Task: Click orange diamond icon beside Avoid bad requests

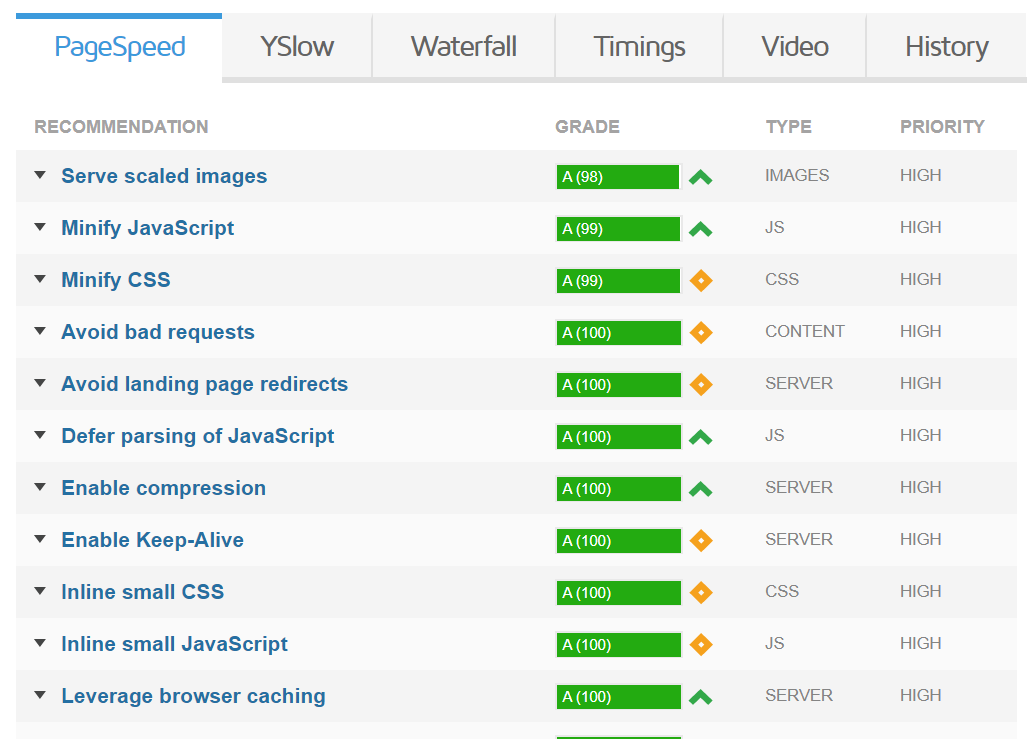Action: pos(701,333)
